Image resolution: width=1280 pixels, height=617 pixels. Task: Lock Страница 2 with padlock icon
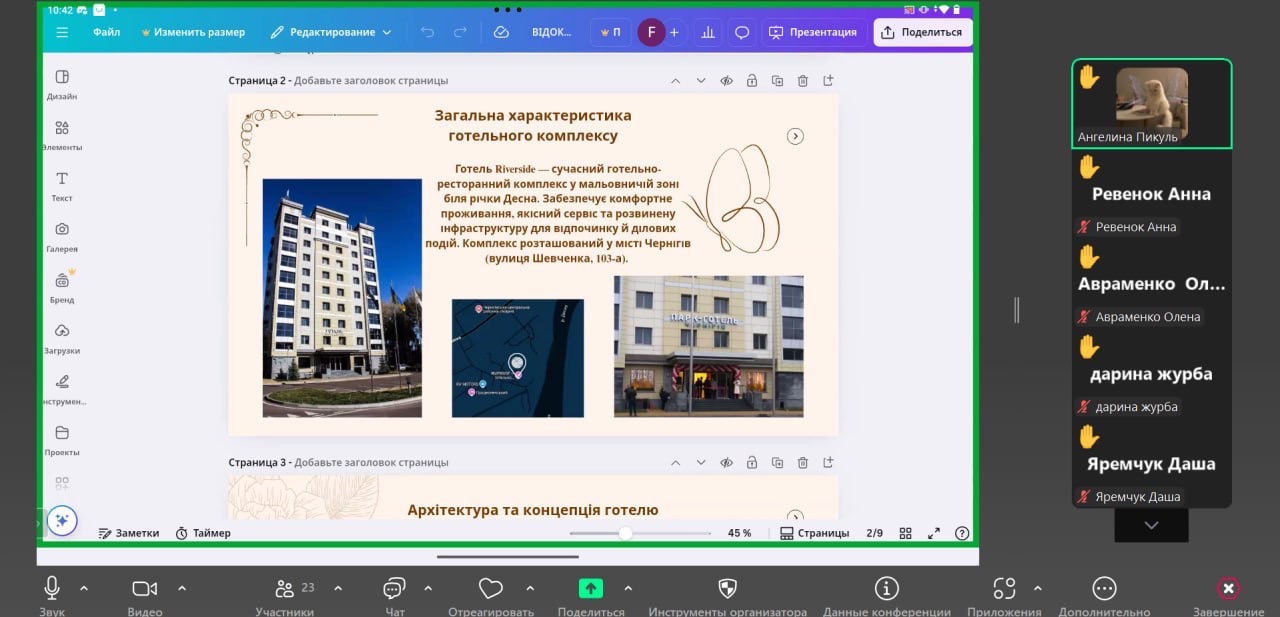point(751,81)
